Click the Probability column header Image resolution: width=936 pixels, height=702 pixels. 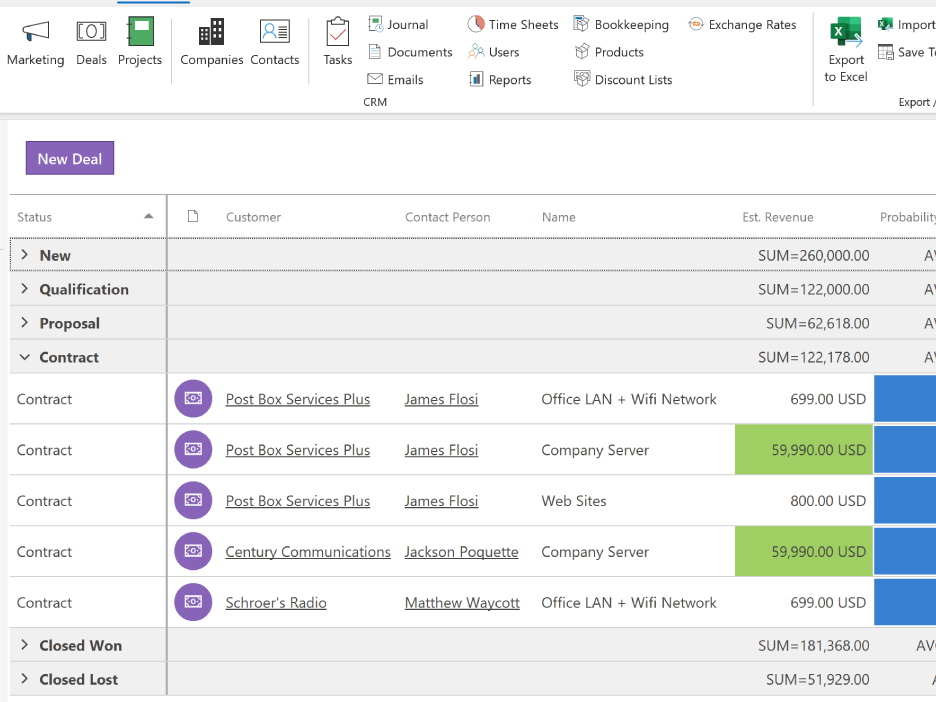click(x=907, y=217)
